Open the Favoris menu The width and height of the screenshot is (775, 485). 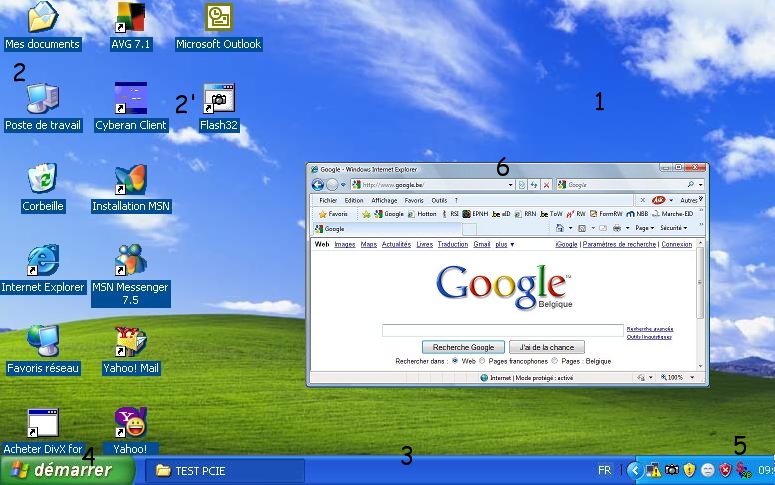[x=414, y=200]
